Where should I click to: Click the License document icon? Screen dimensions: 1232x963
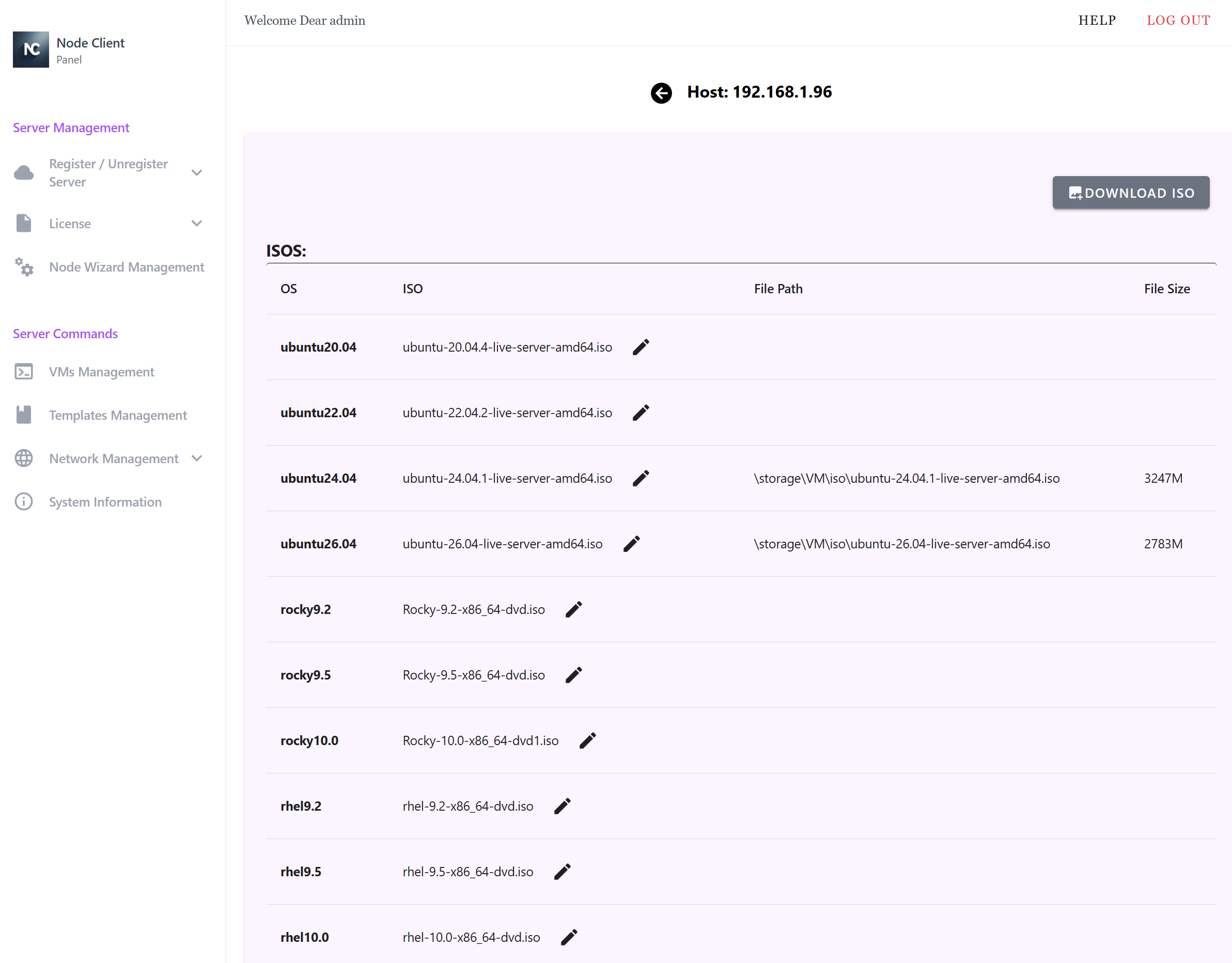point(24,223)
